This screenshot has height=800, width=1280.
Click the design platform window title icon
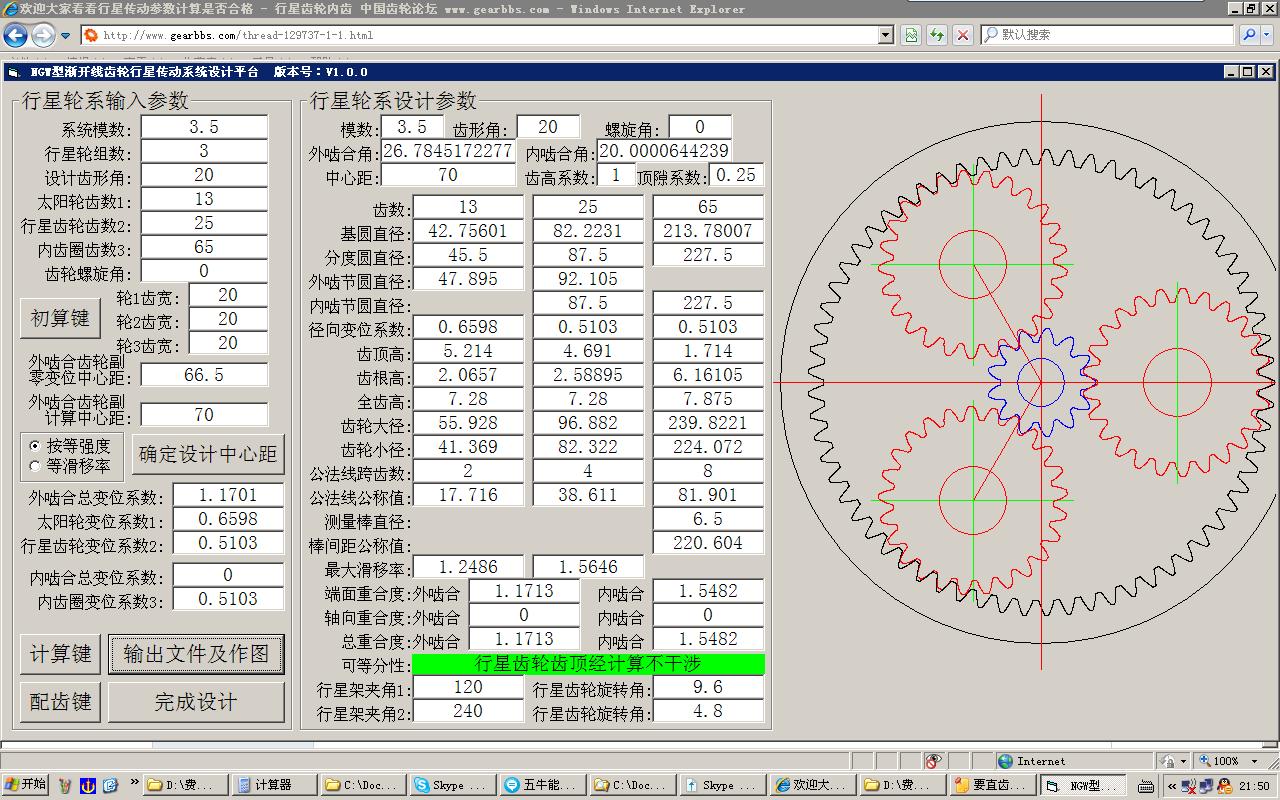tap(13, 72)
